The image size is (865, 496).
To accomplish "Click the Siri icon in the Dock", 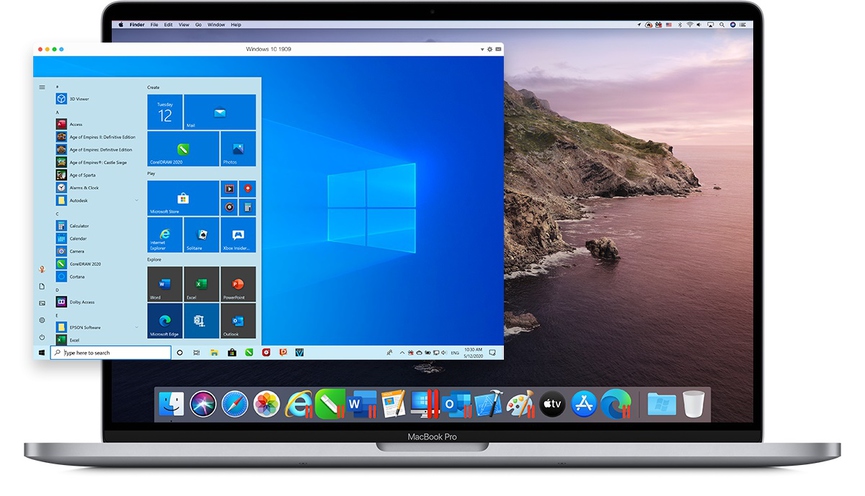I will pos(203,404).
